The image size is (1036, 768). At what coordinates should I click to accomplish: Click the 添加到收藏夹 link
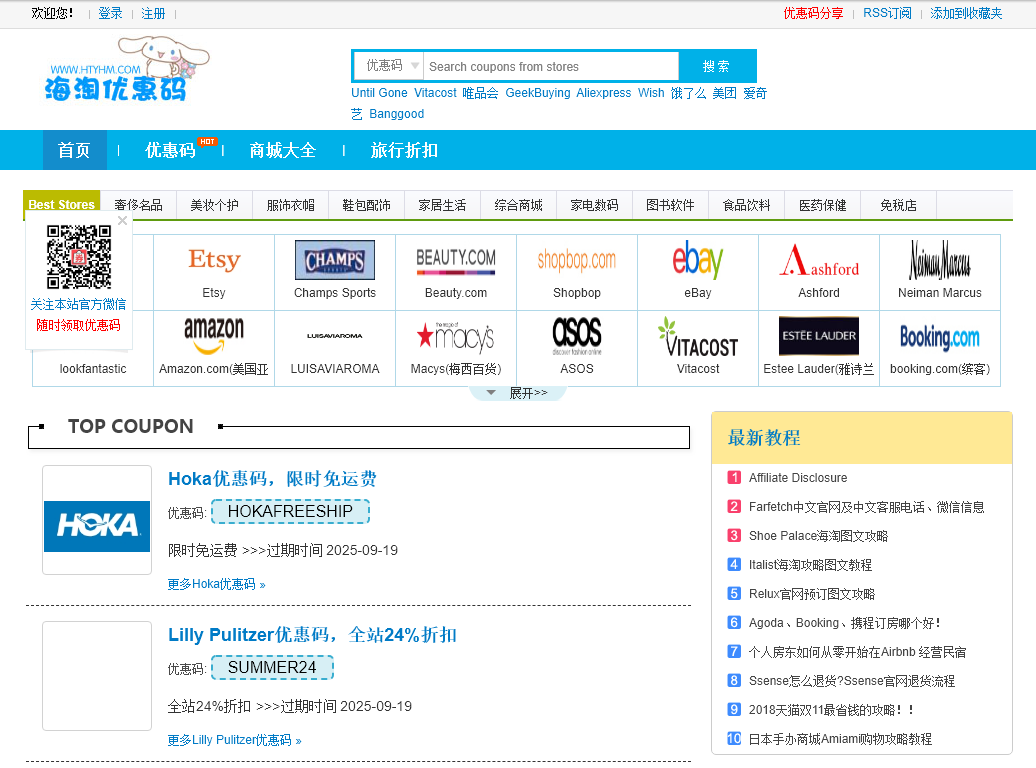[x=966, y=13]
